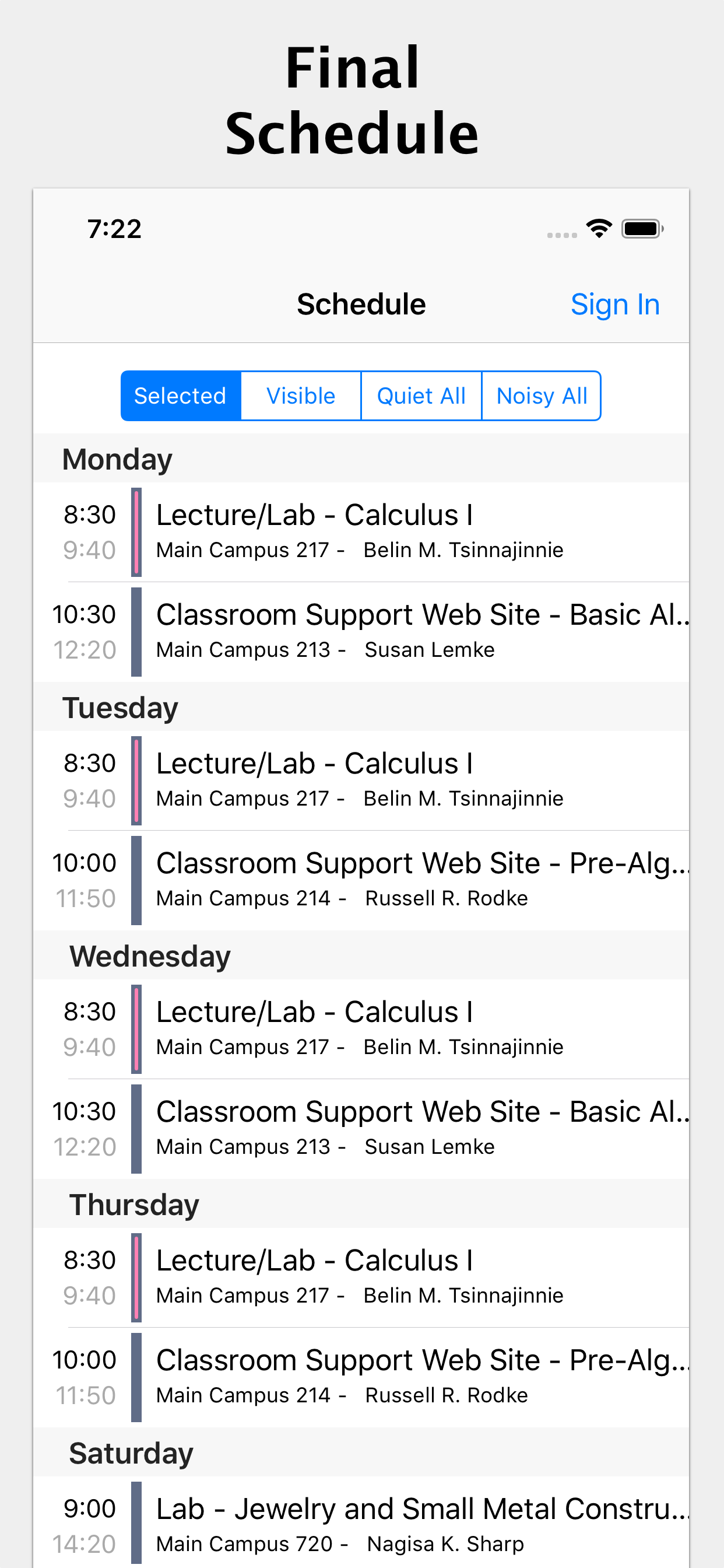Screen dimensions: 724x1568
Task: Select the Selected segment
Action: click(x=181, y=395)
